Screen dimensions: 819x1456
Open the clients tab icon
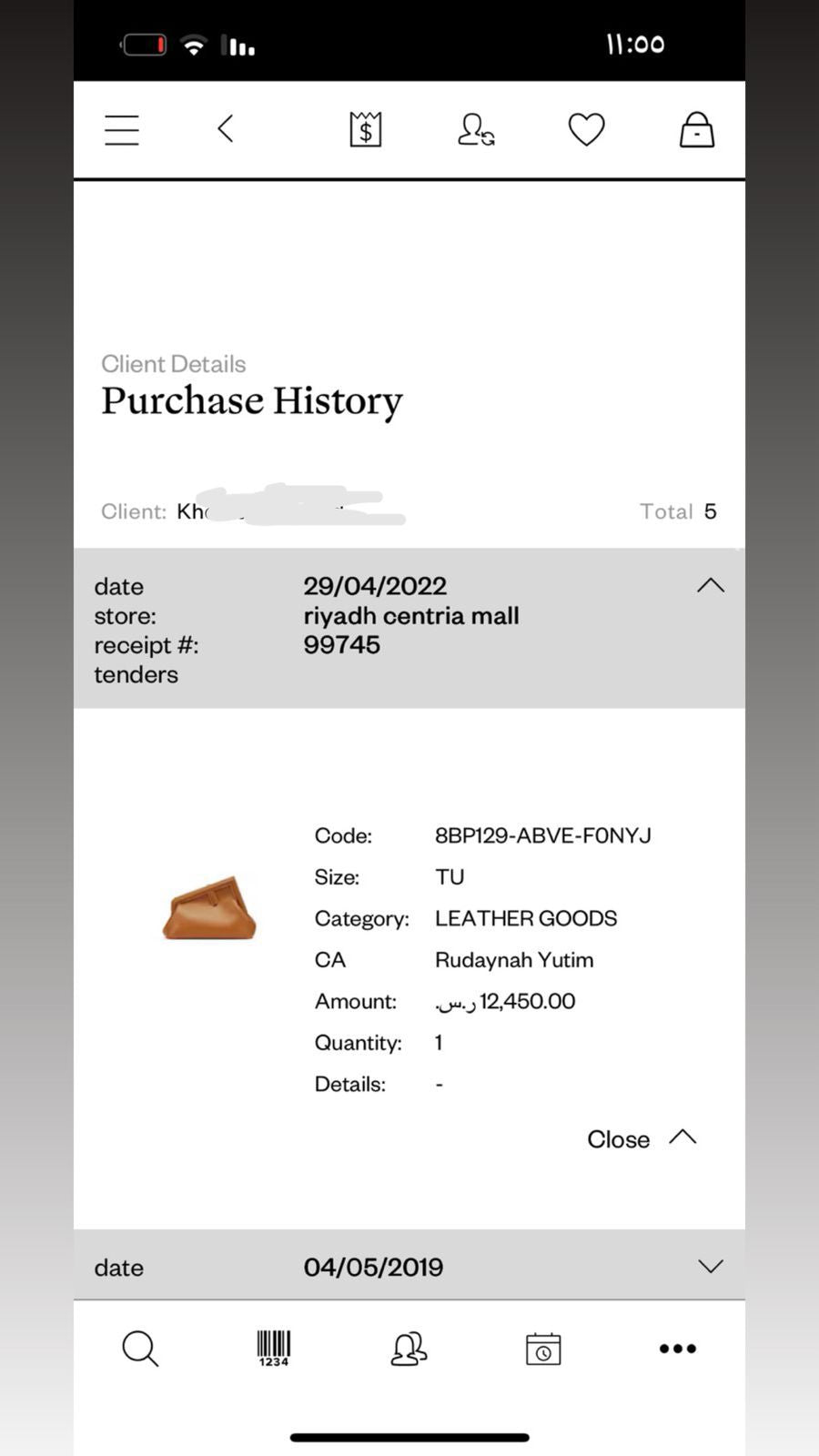(409, 1349)
